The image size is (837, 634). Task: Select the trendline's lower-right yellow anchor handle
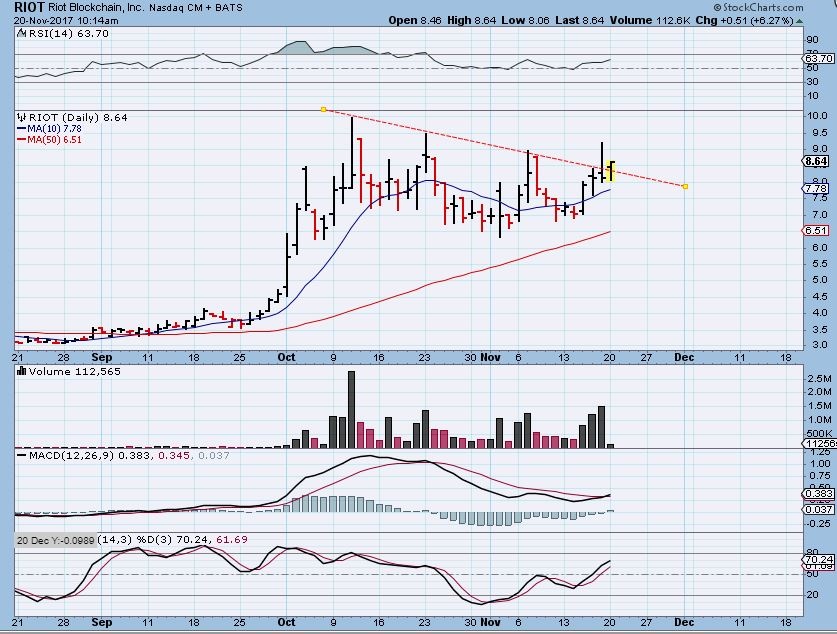point(685,186)
